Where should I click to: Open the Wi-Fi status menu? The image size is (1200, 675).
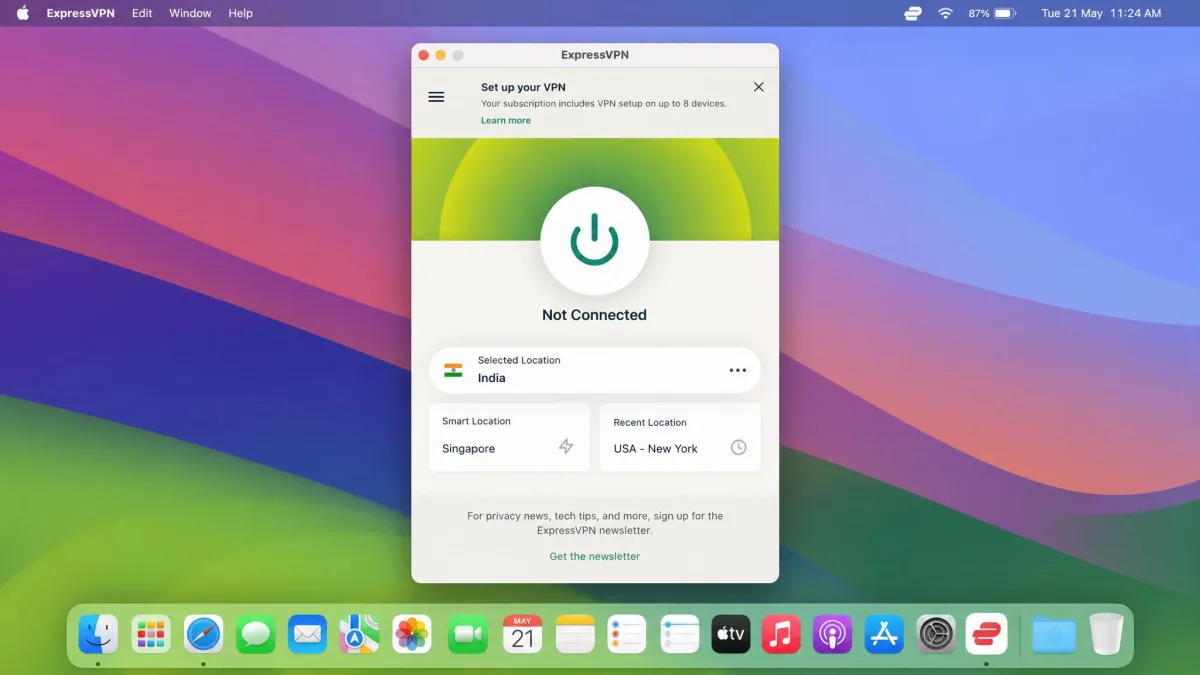click(945, 13)
